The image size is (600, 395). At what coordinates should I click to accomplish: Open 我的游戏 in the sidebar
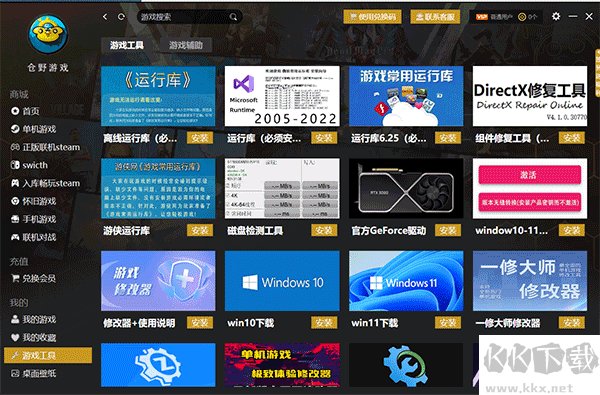(33, 319)
